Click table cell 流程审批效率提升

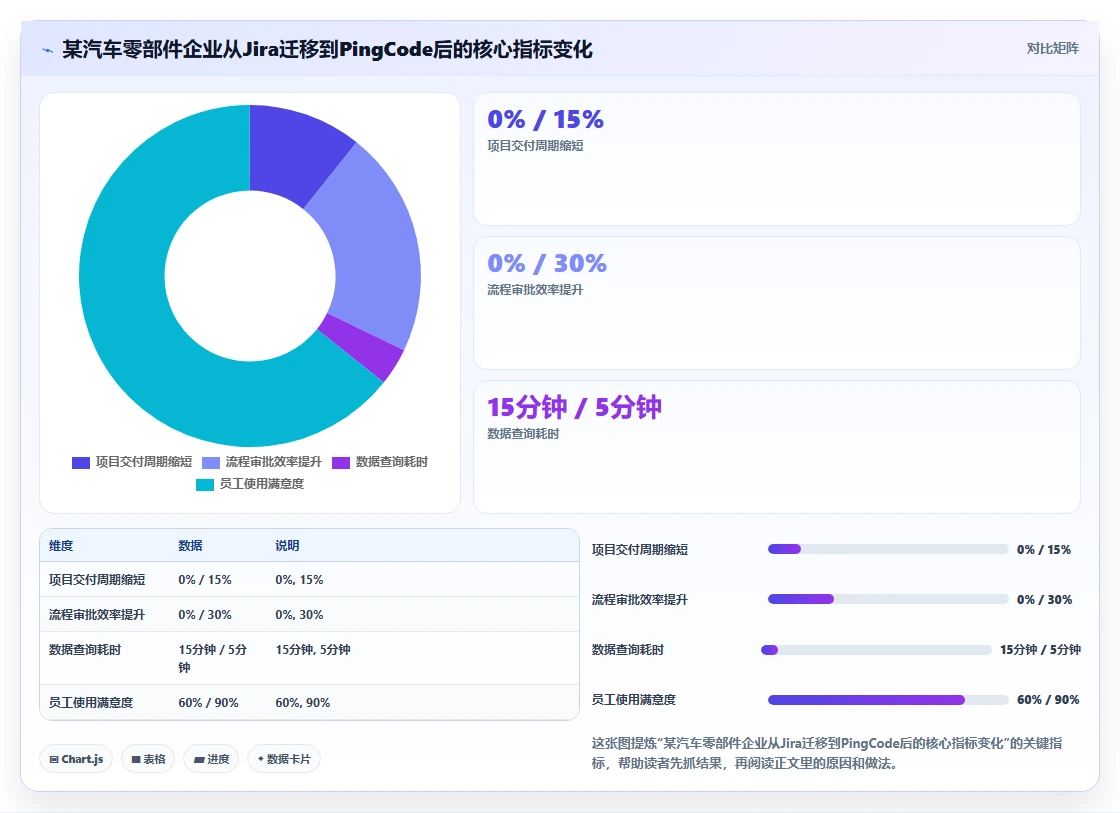pos(97,614)
